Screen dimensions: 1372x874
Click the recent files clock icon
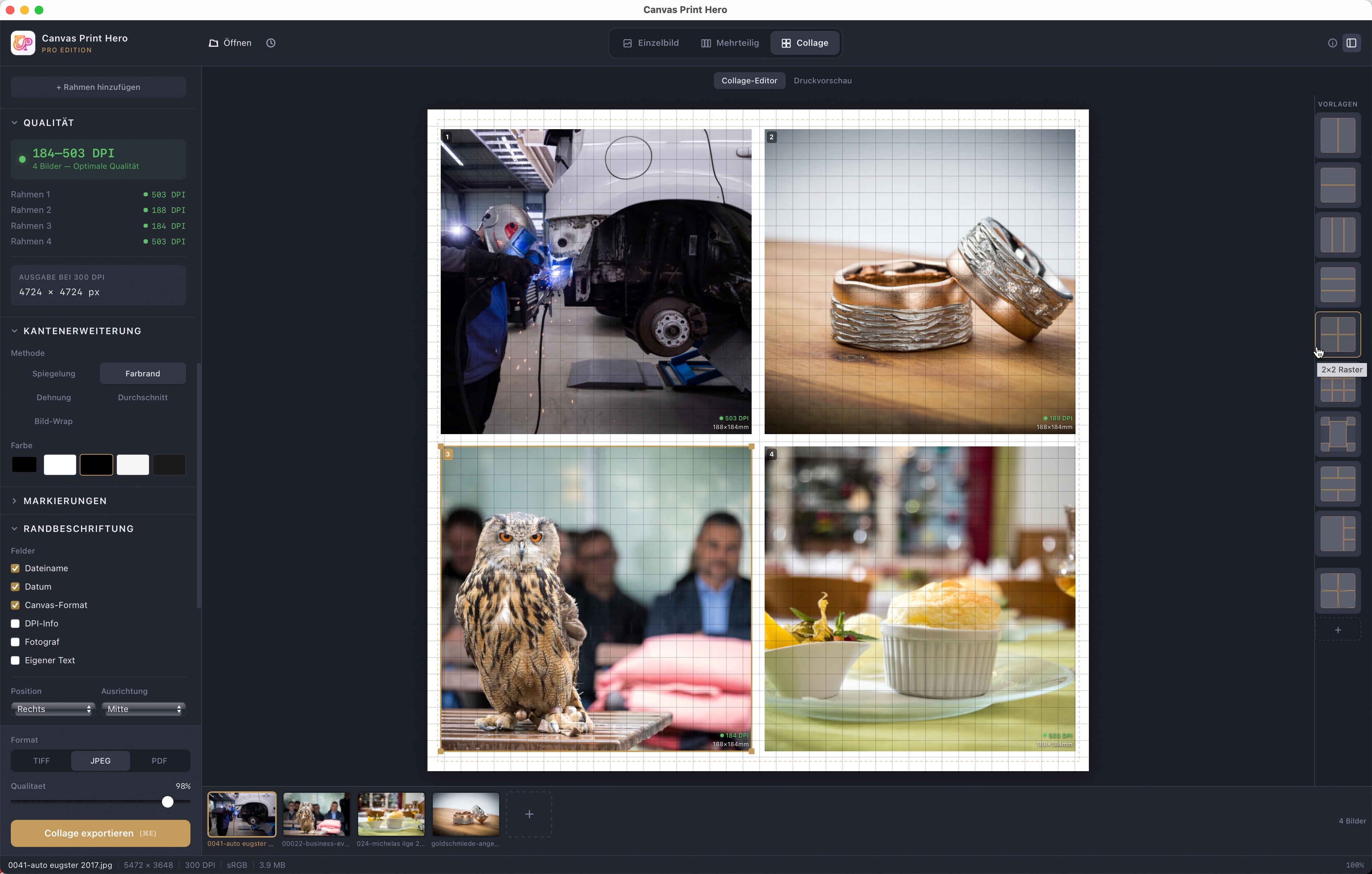[271, 43]
